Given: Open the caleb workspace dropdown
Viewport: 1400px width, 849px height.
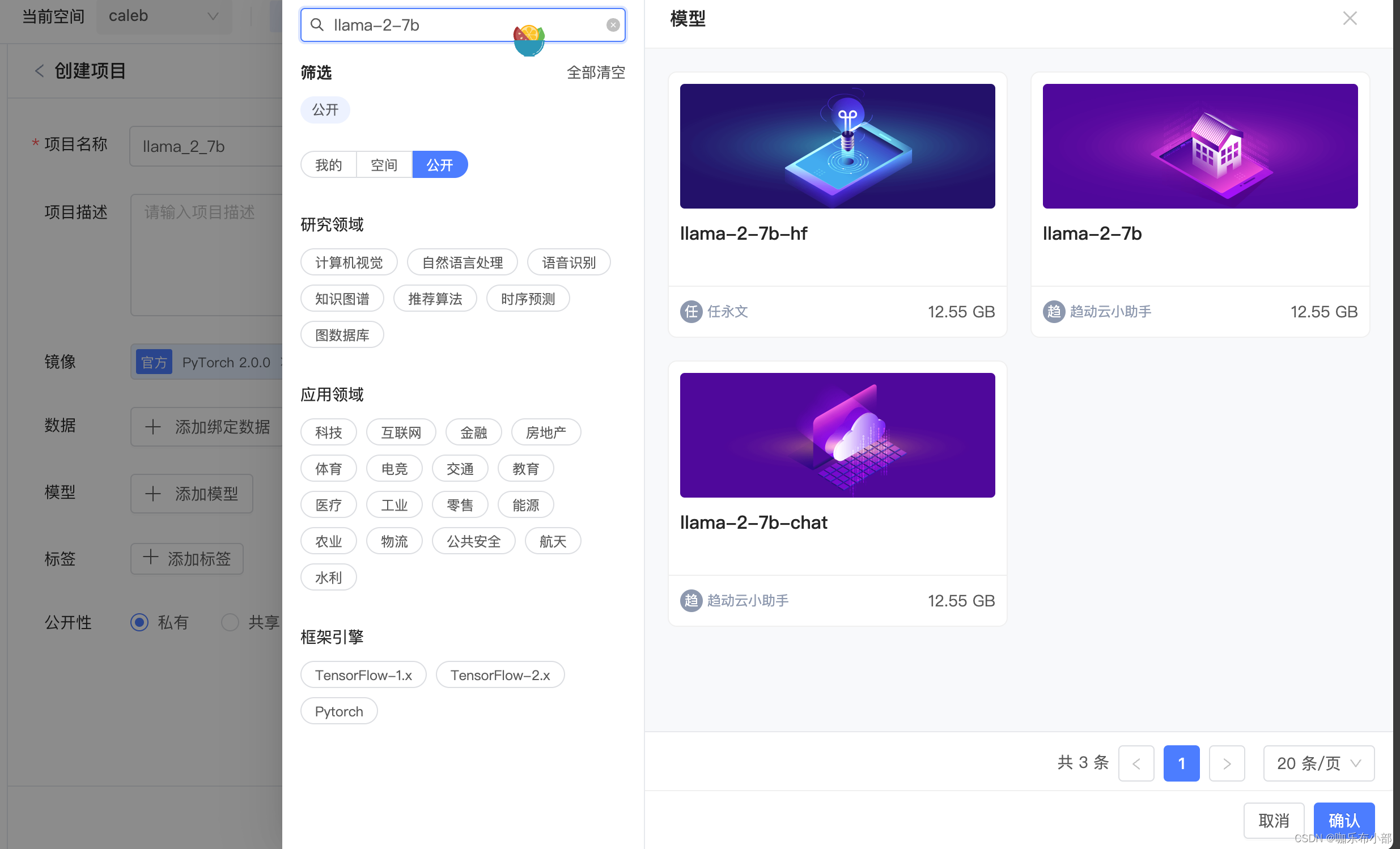Looking at the screenshot, I should (164, 16).
